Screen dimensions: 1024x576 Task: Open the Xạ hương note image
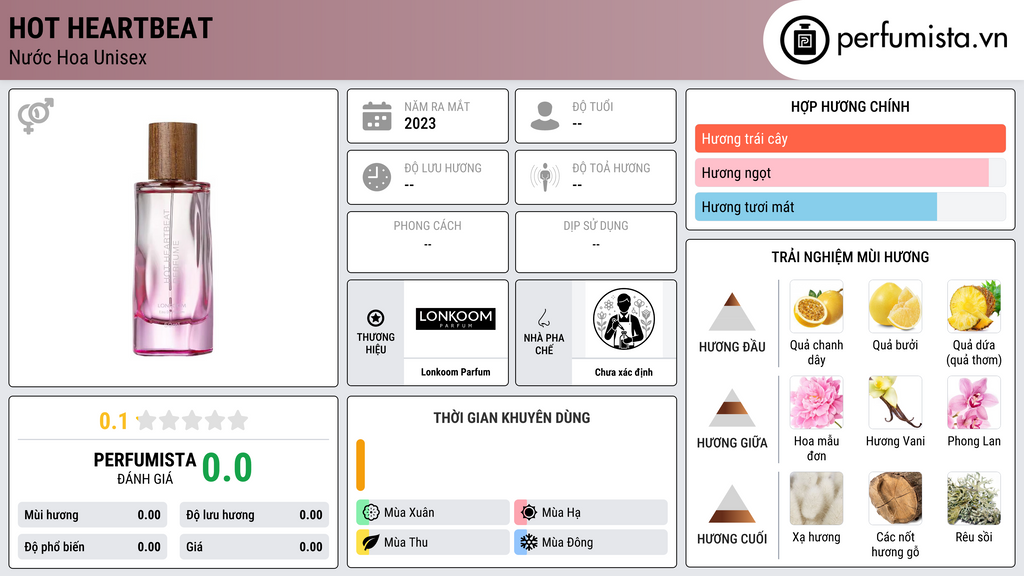[x=816, y=498]
